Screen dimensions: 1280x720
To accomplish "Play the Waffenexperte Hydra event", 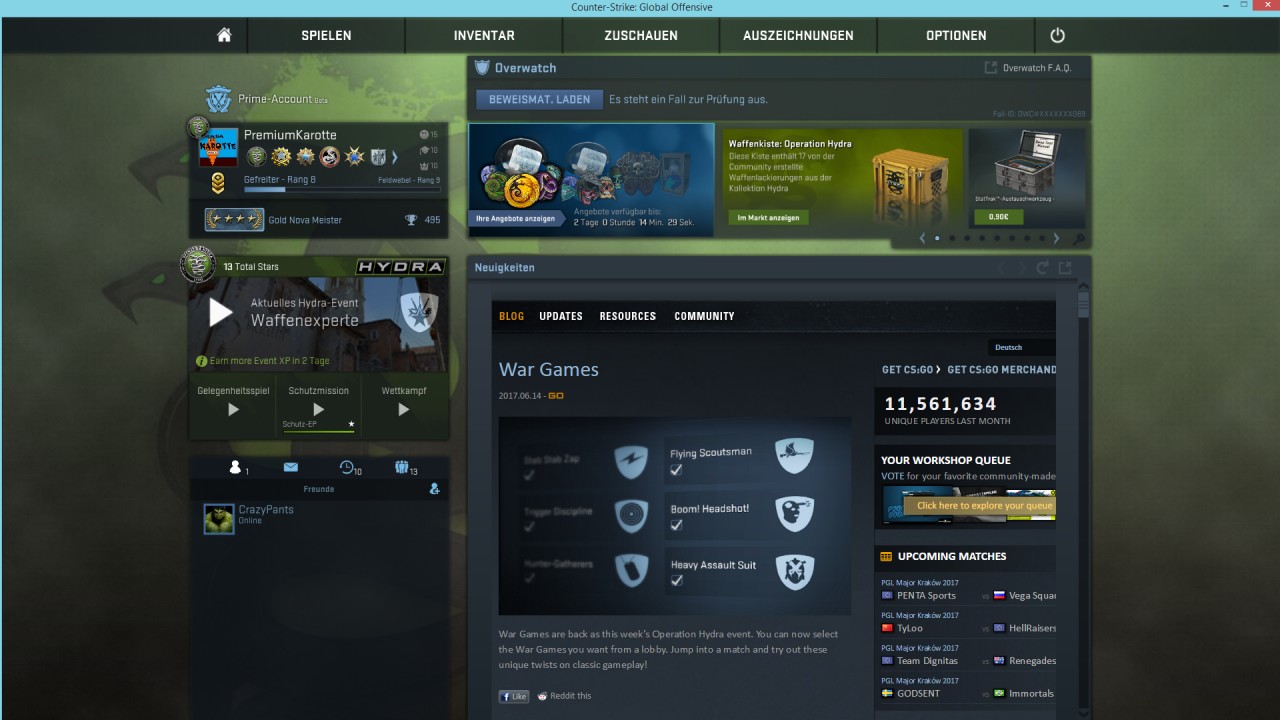I will pyautogui.click(x=220, y=312).
